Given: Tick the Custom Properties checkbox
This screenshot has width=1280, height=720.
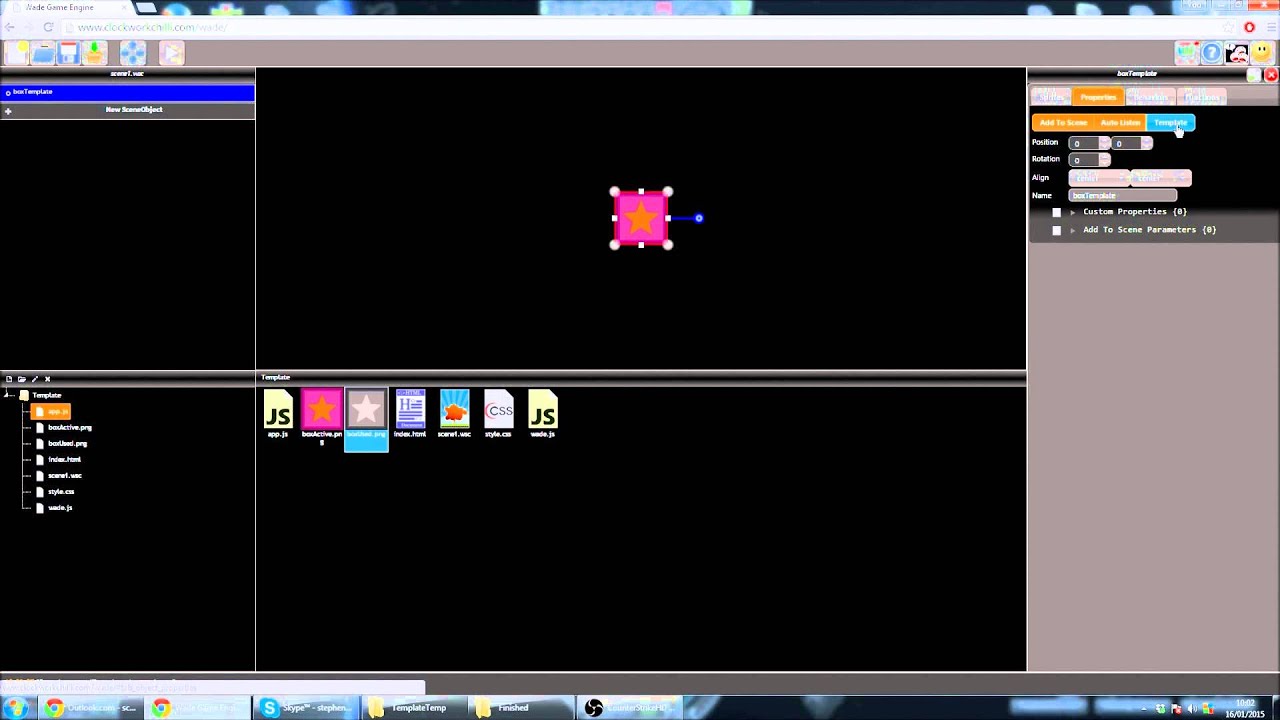Looking at the screenshot, I should [1057, 212].
